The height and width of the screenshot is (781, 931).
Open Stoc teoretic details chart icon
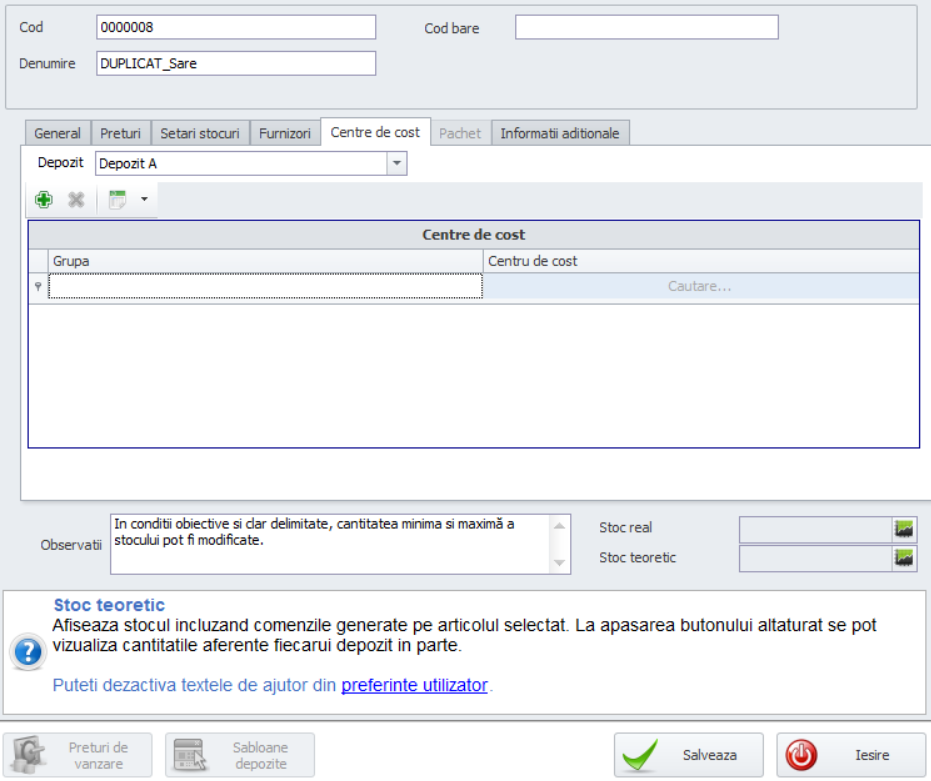click(x=904, y=558)
